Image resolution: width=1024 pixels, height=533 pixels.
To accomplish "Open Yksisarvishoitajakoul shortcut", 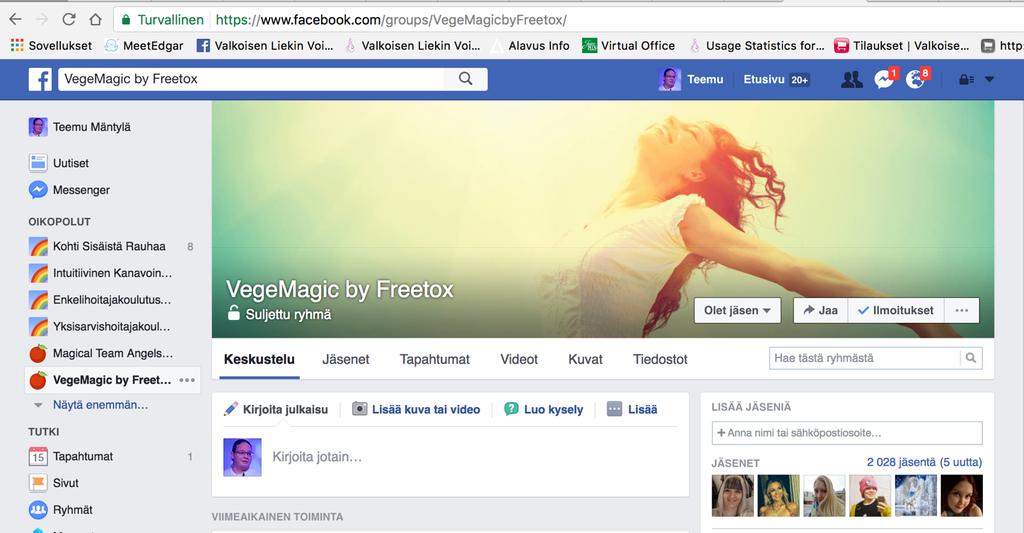I will (x=100, y=327).
